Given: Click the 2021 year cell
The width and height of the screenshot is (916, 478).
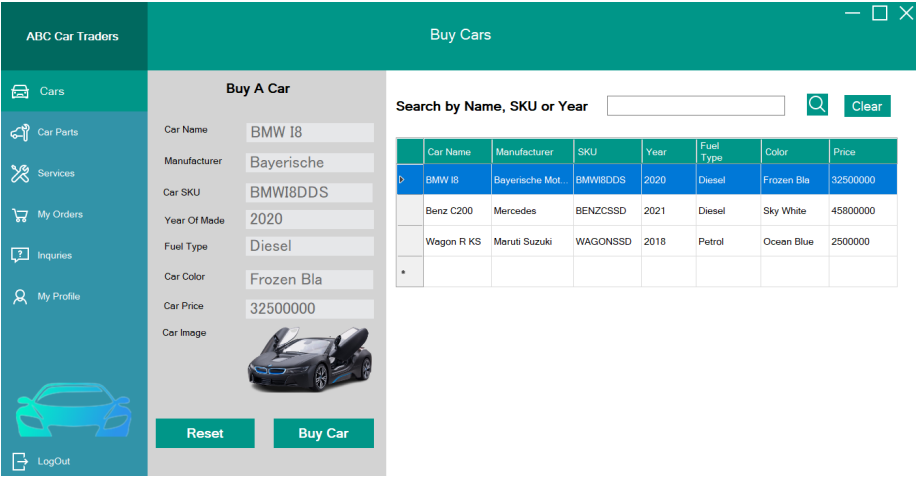Looking at the screenshot, I should pyautogui.click(x=669, y=210).
